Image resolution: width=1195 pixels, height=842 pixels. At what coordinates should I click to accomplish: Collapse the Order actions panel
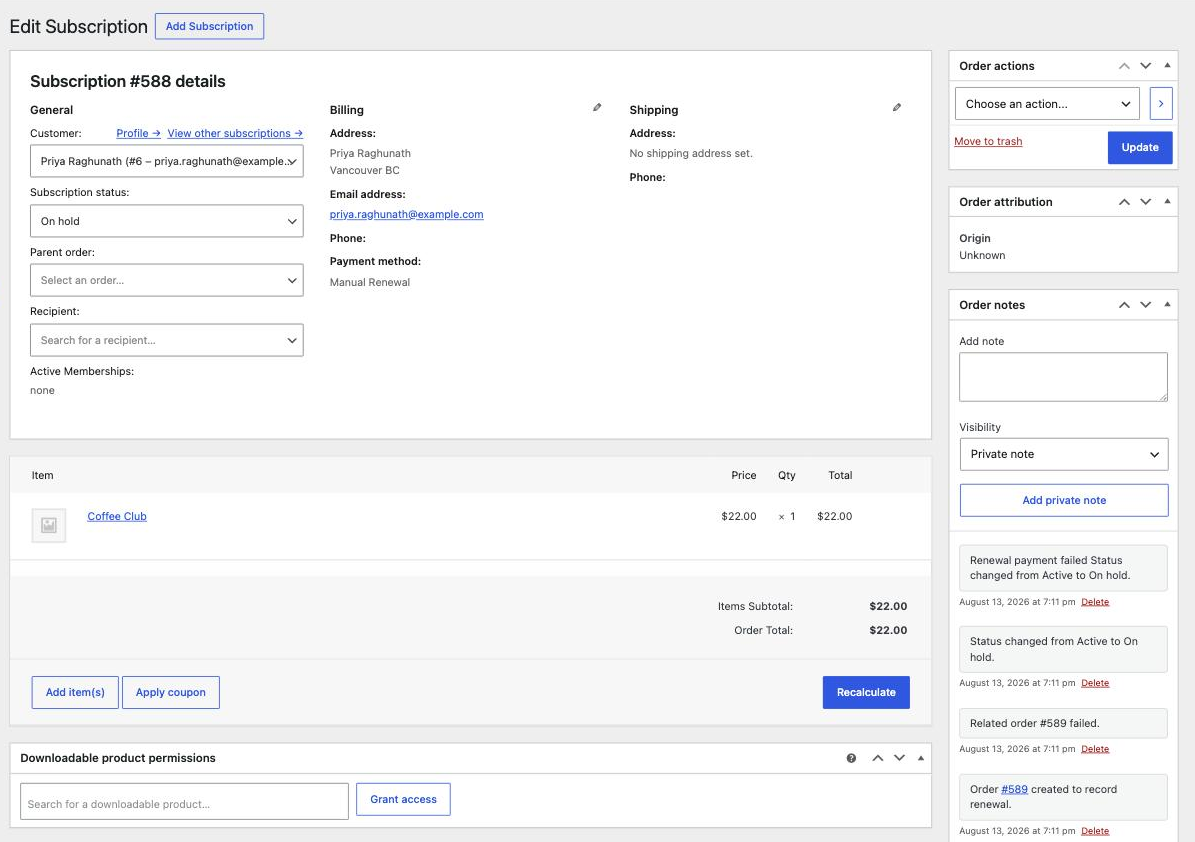[1167, 66]
